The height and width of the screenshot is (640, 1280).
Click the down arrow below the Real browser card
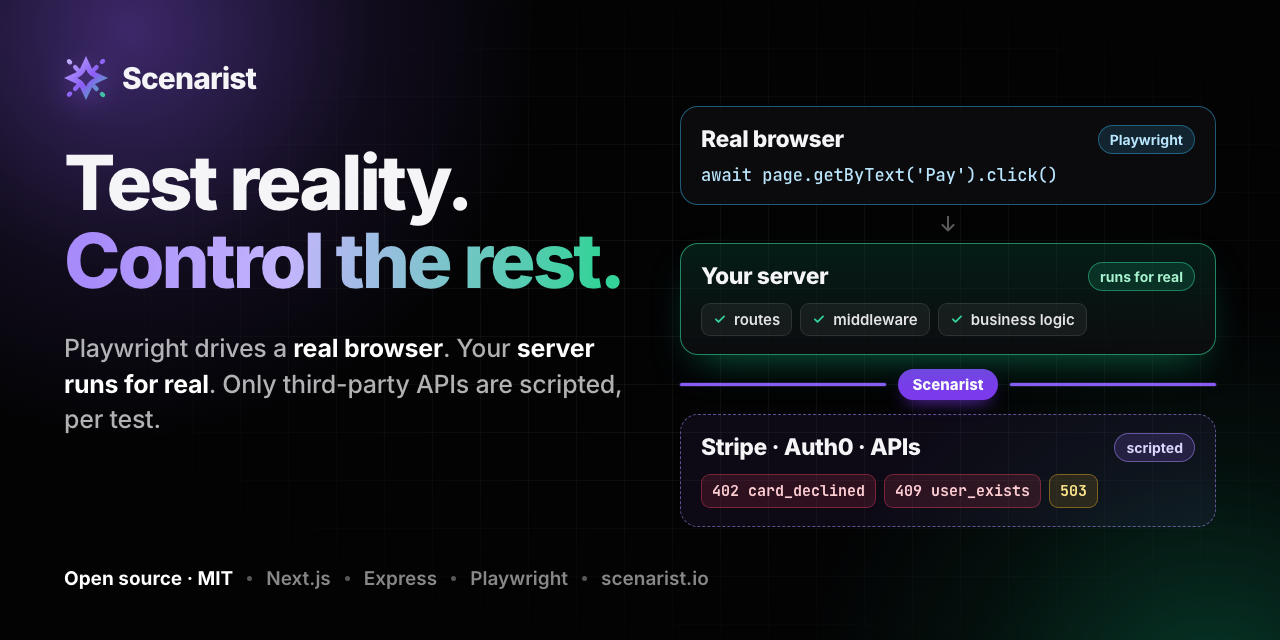948,224
